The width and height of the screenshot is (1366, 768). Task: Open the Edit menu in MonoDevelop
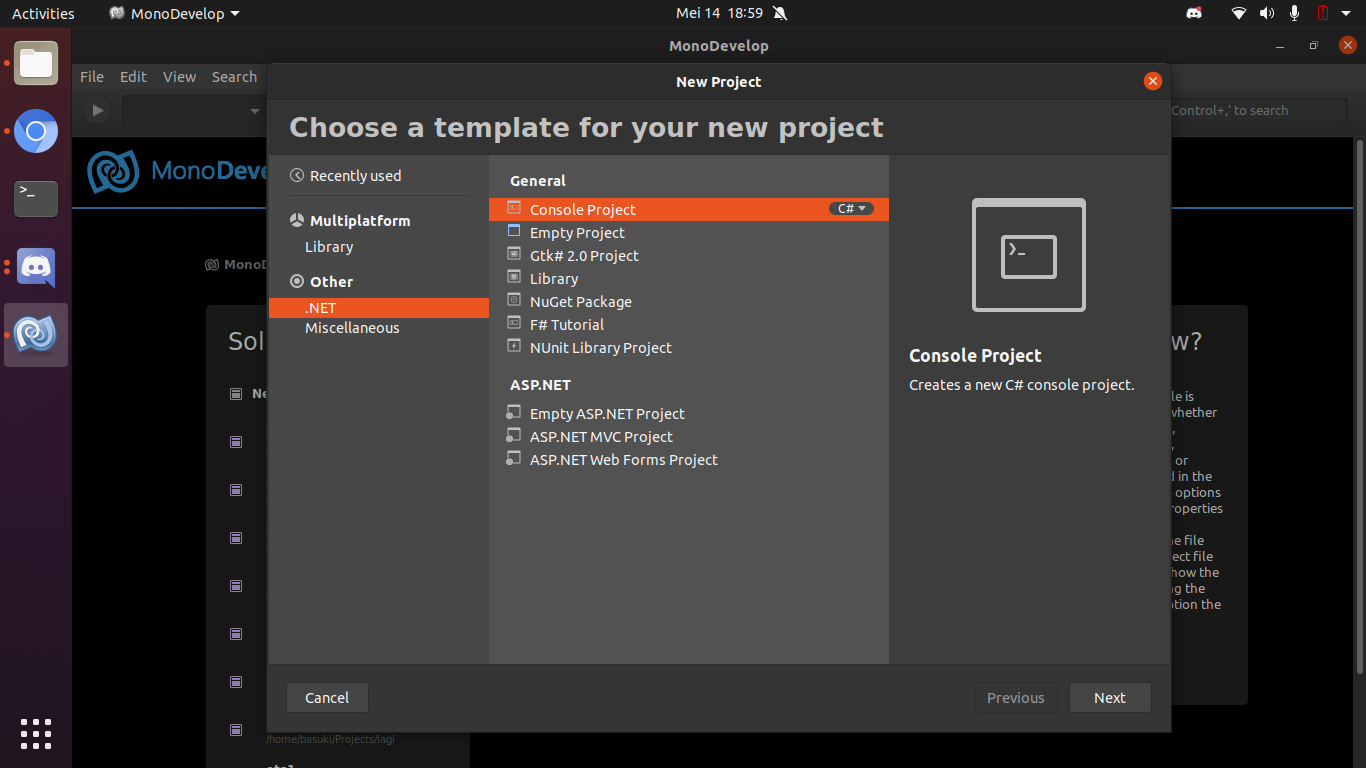click(x=133, y=76)
